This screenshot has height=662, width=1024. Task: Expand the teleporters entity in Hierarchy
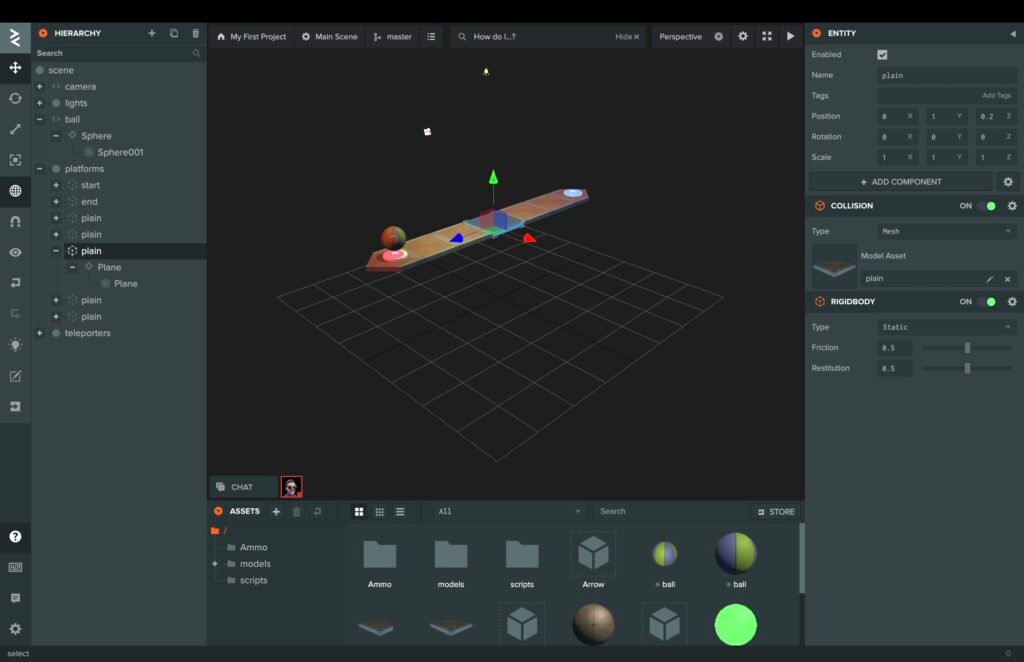point(40,333)
